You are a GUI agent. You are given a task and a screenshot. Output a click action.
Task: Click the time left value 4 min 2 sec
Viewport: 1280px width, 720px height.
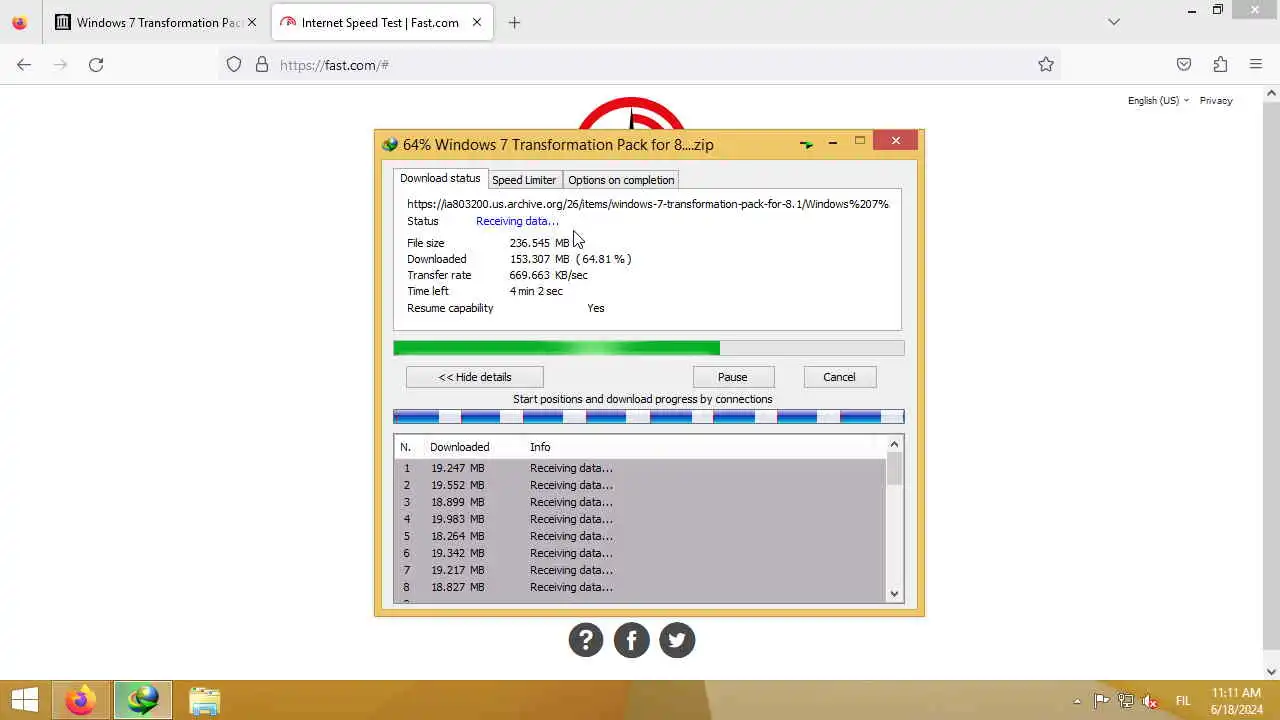pyautogui.click(x=536, y=291)
